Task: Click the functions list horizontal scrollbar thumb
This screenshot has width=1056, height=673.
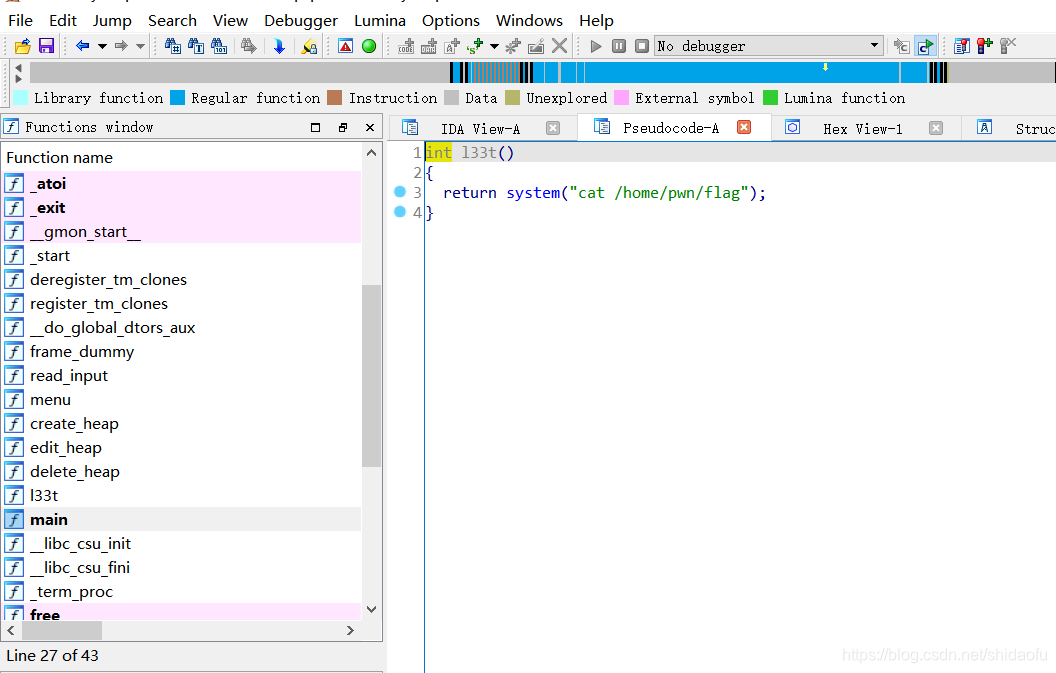Action: click(62, 631)
